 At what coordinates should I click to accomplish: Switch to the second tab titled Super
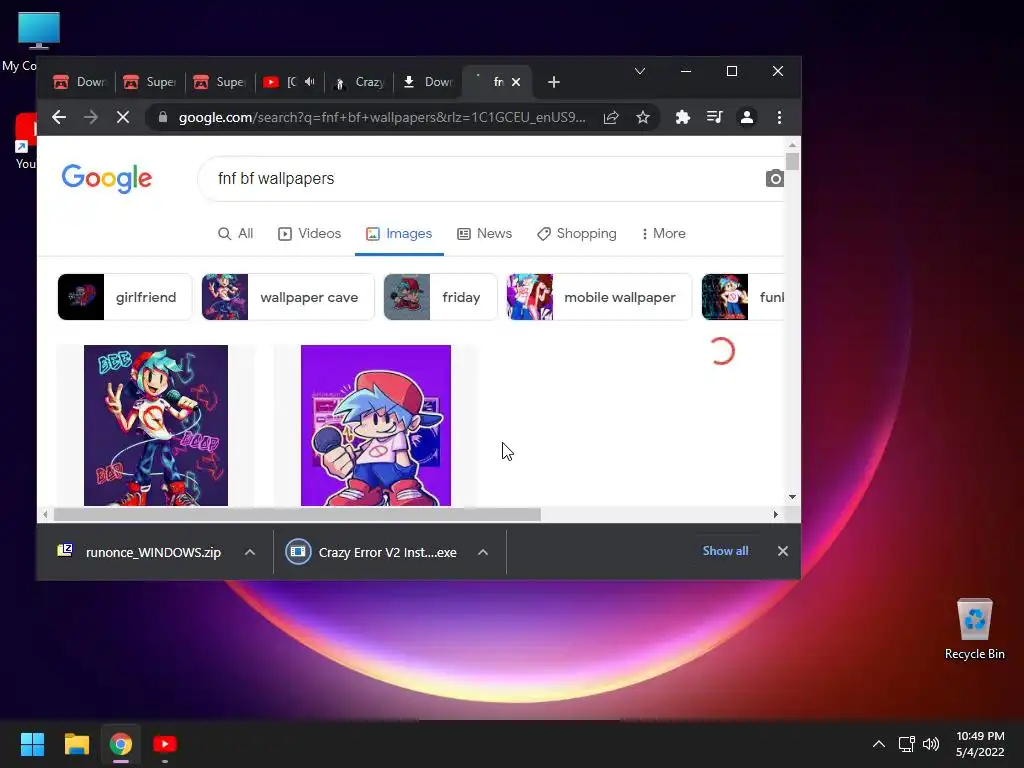[150, 82]
